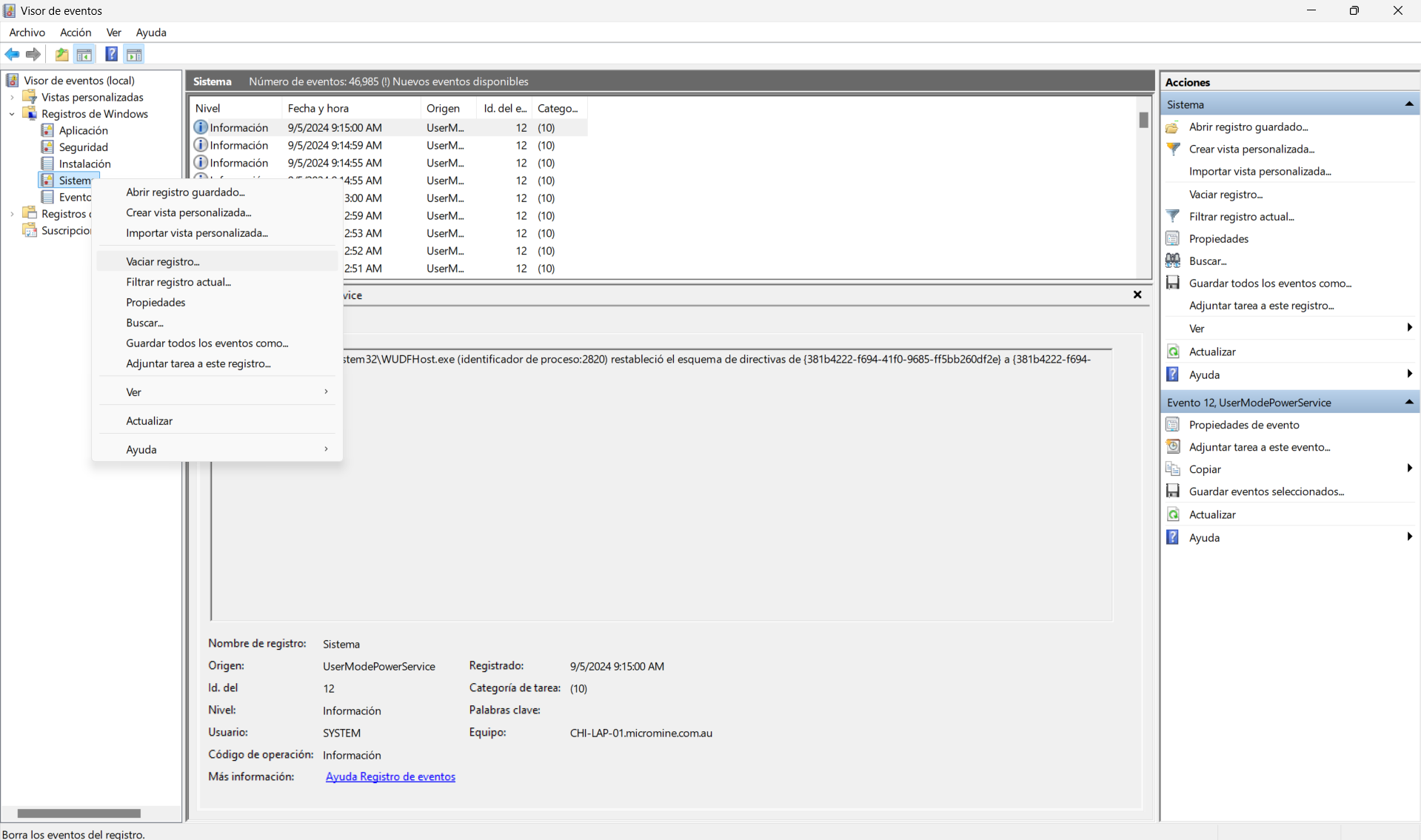
Task: Collapse the Sistema section in Acciones
Action: point(1408,104)
